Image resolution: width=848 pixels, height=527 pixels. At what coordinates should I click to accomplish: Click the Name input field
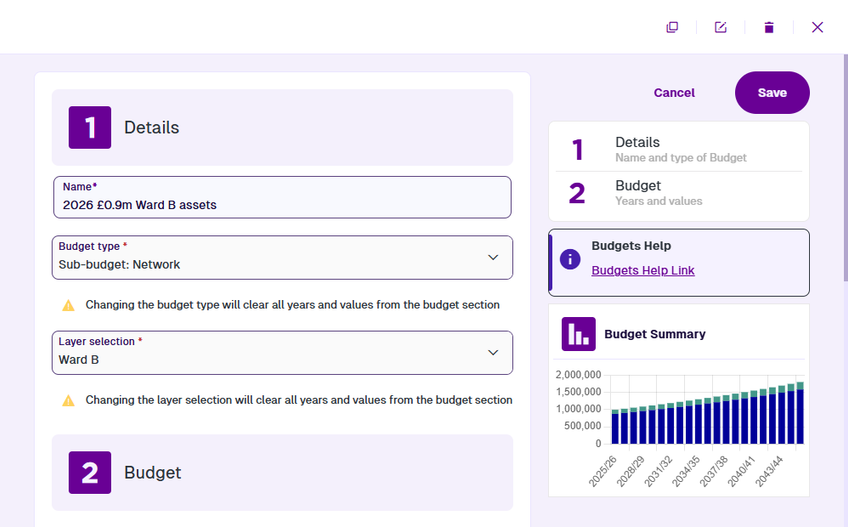pos(282,197)
